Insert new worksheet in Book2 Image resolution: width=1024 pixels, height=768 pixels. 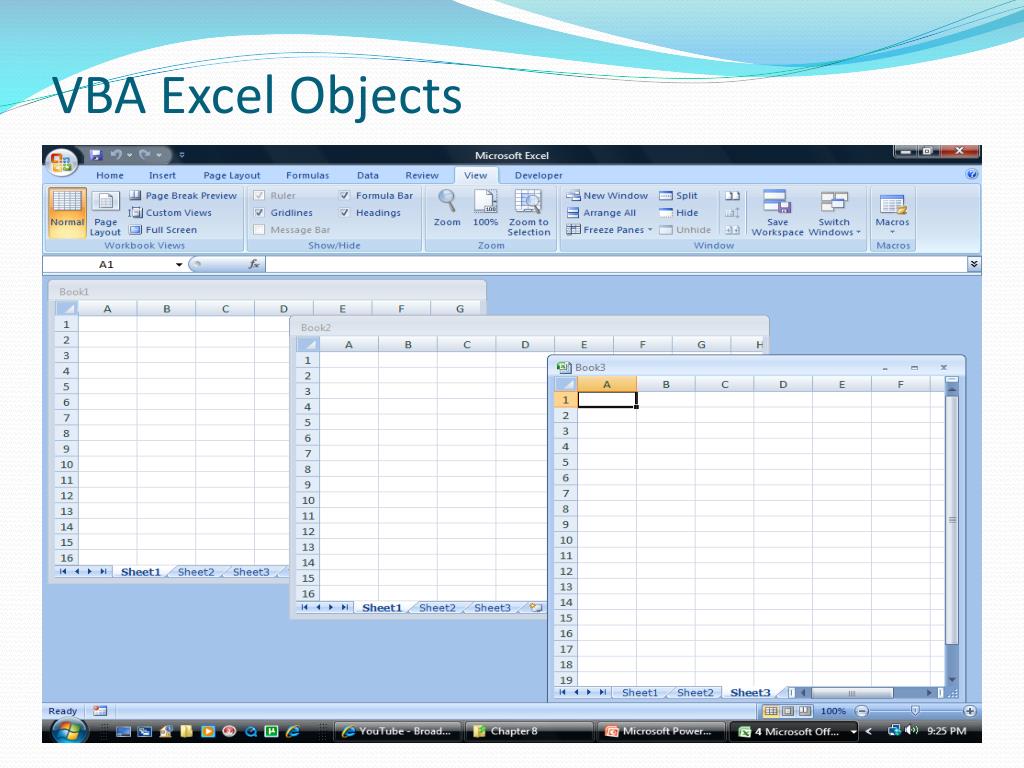pos(536,607)
